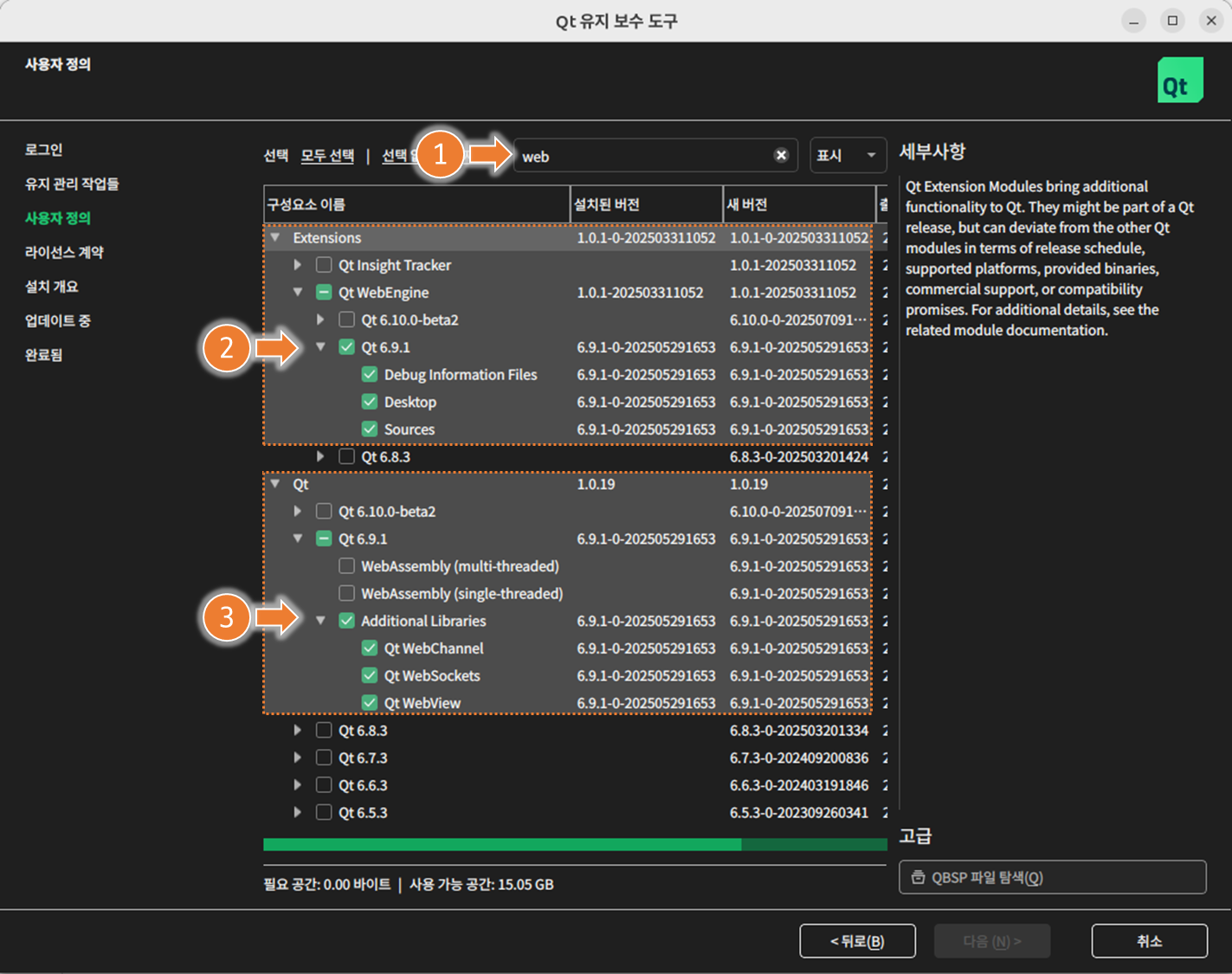Screen dimensions: 1232x974
Task: Go to the 완료됨 step
Action: pyautogui.click(x=43, y=355)
